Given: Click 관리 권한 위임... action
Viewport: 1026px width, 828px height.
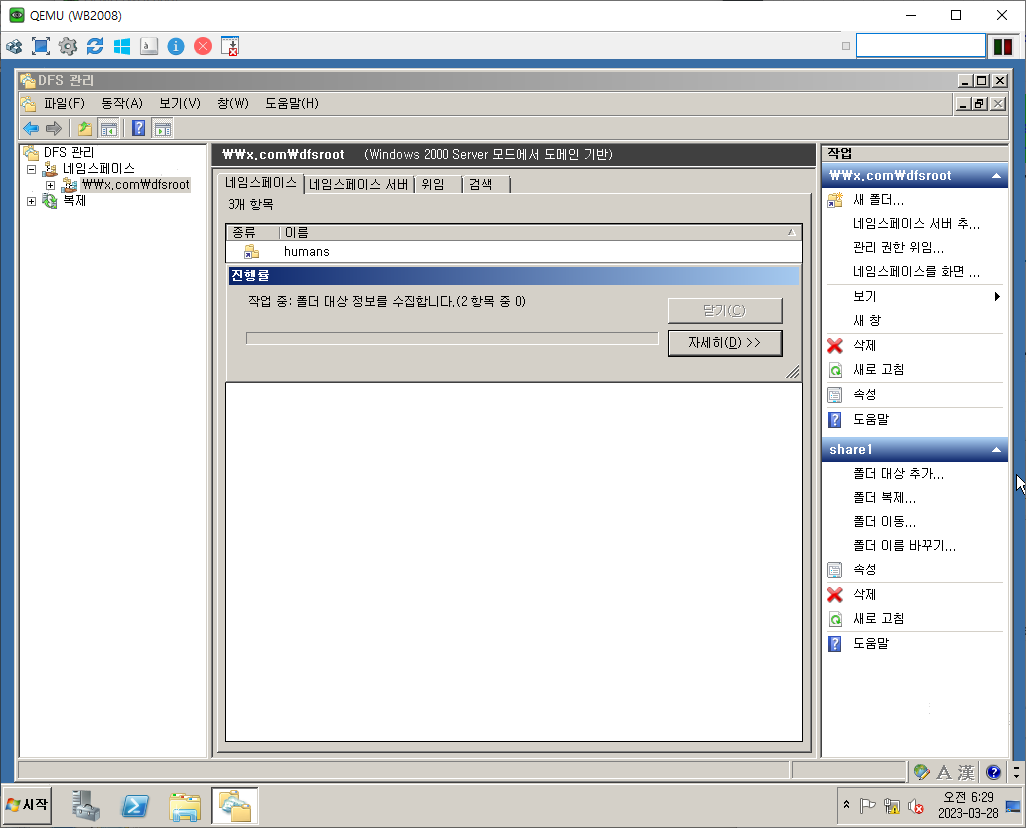Looking at the screenshot, I should (x=898, y=247).
